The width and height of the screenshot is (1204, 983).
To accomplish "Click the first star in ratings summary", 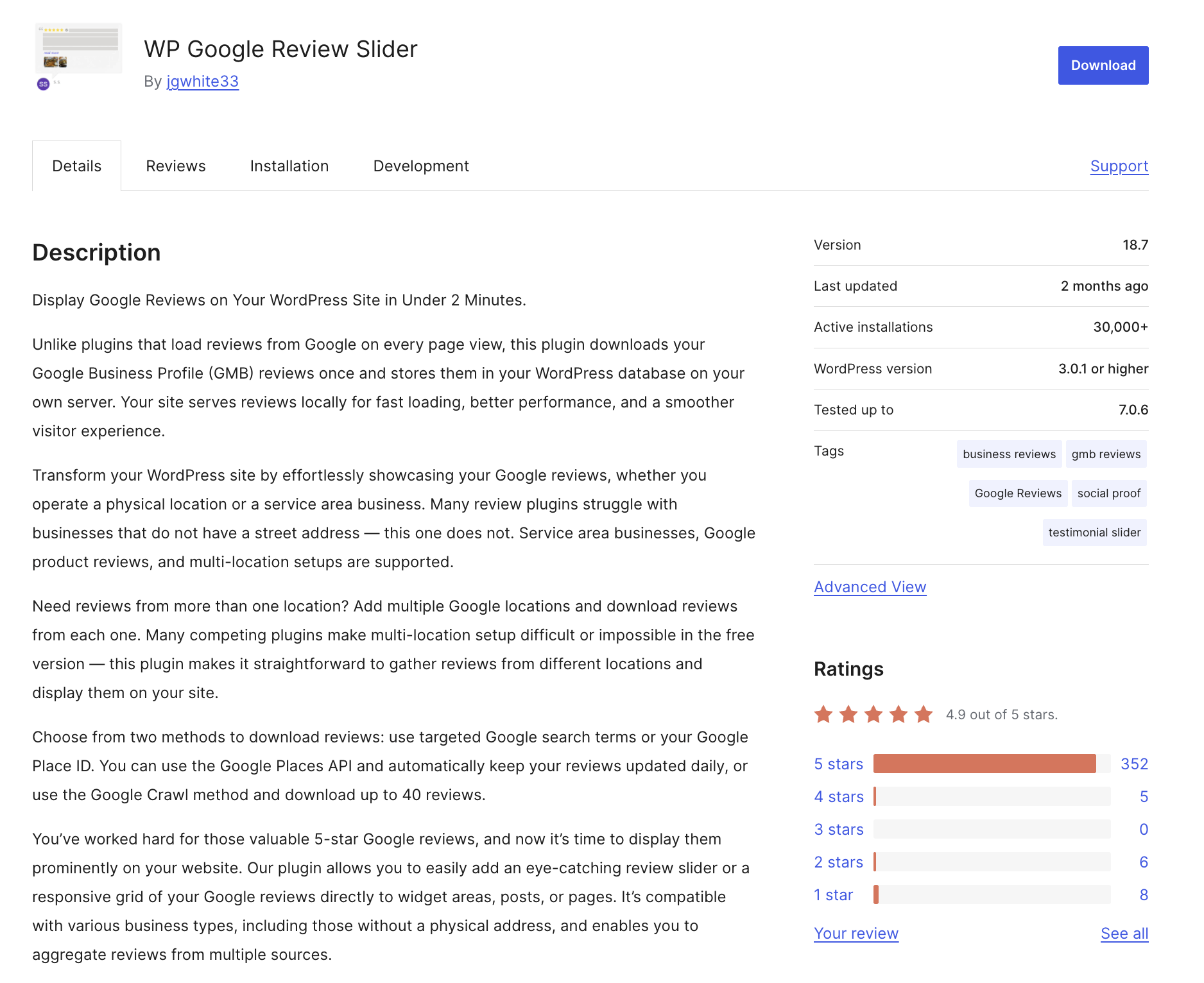I will (x=823, y=714).
